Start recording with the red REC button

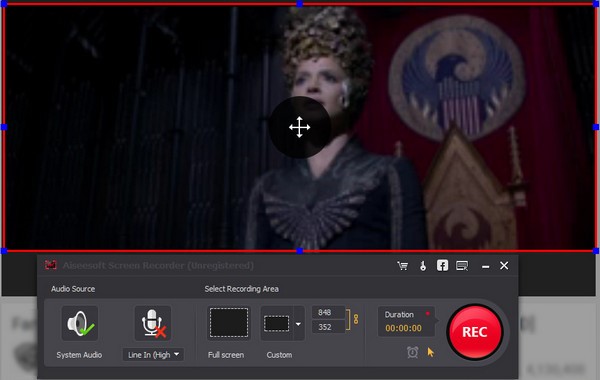475,332
